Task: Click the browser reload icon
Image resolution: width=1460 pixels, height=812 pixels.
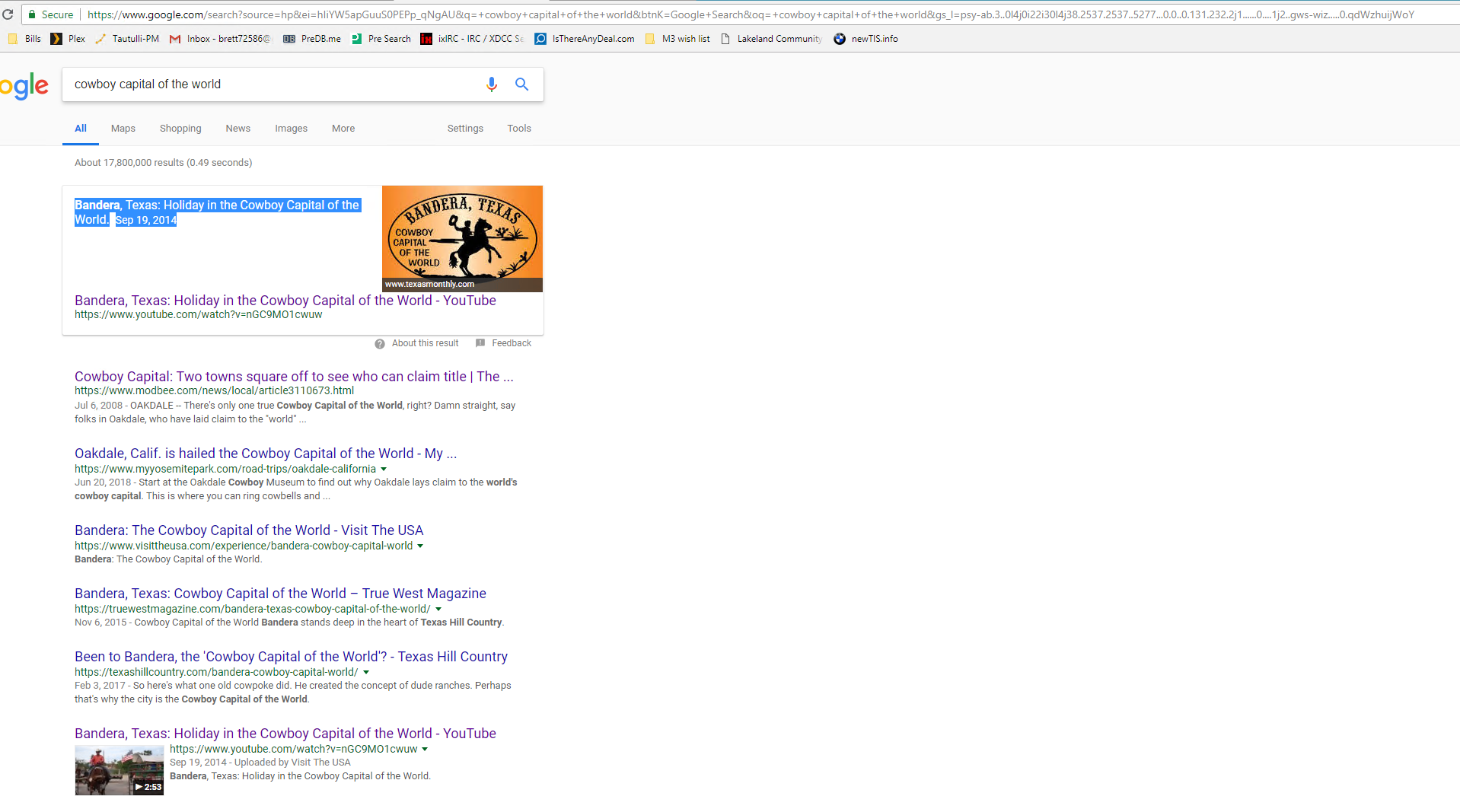Action: point(8,14)
